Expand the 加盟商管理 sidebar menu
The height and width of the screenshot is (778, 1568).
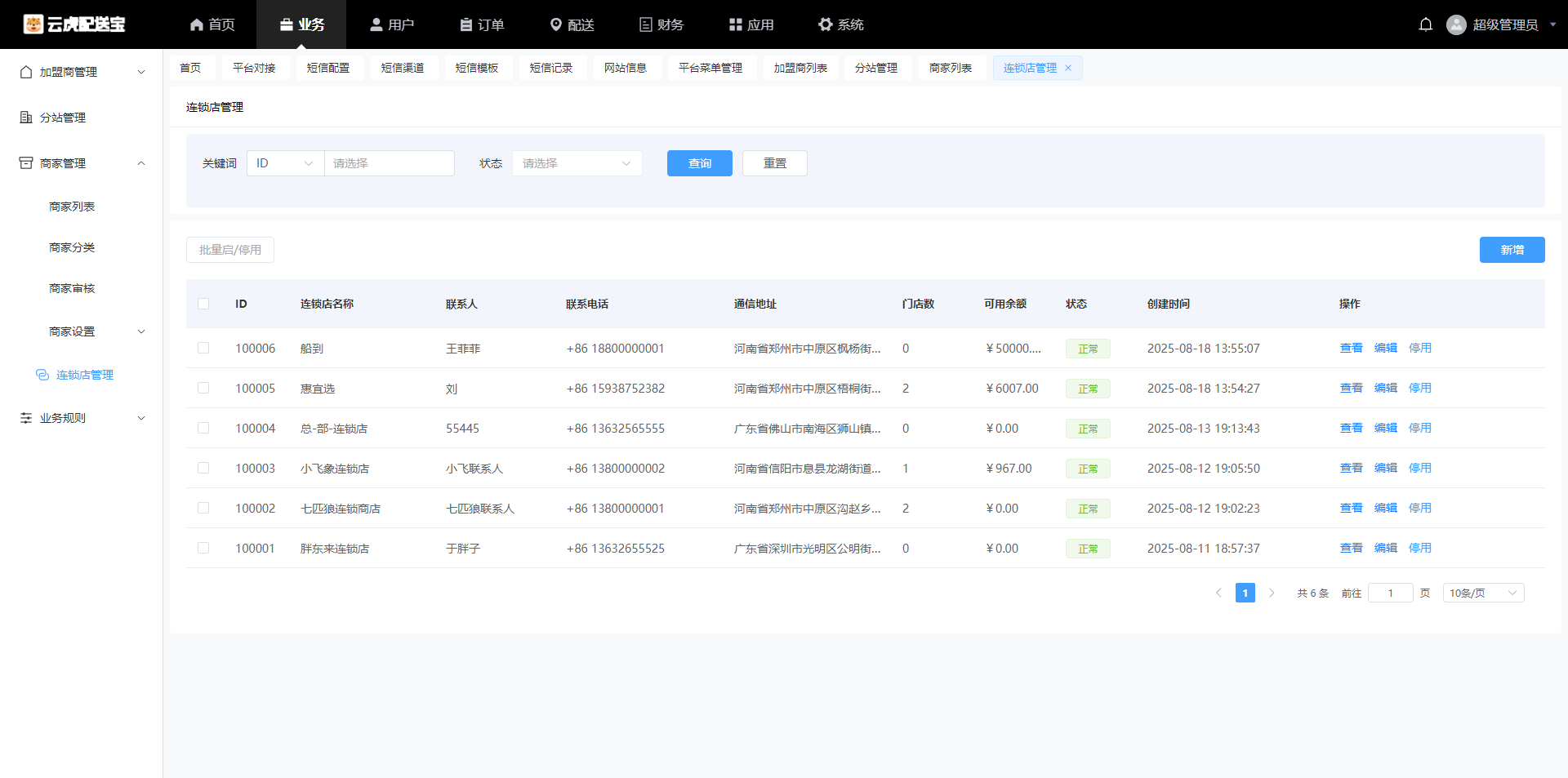tap(141, 72)
